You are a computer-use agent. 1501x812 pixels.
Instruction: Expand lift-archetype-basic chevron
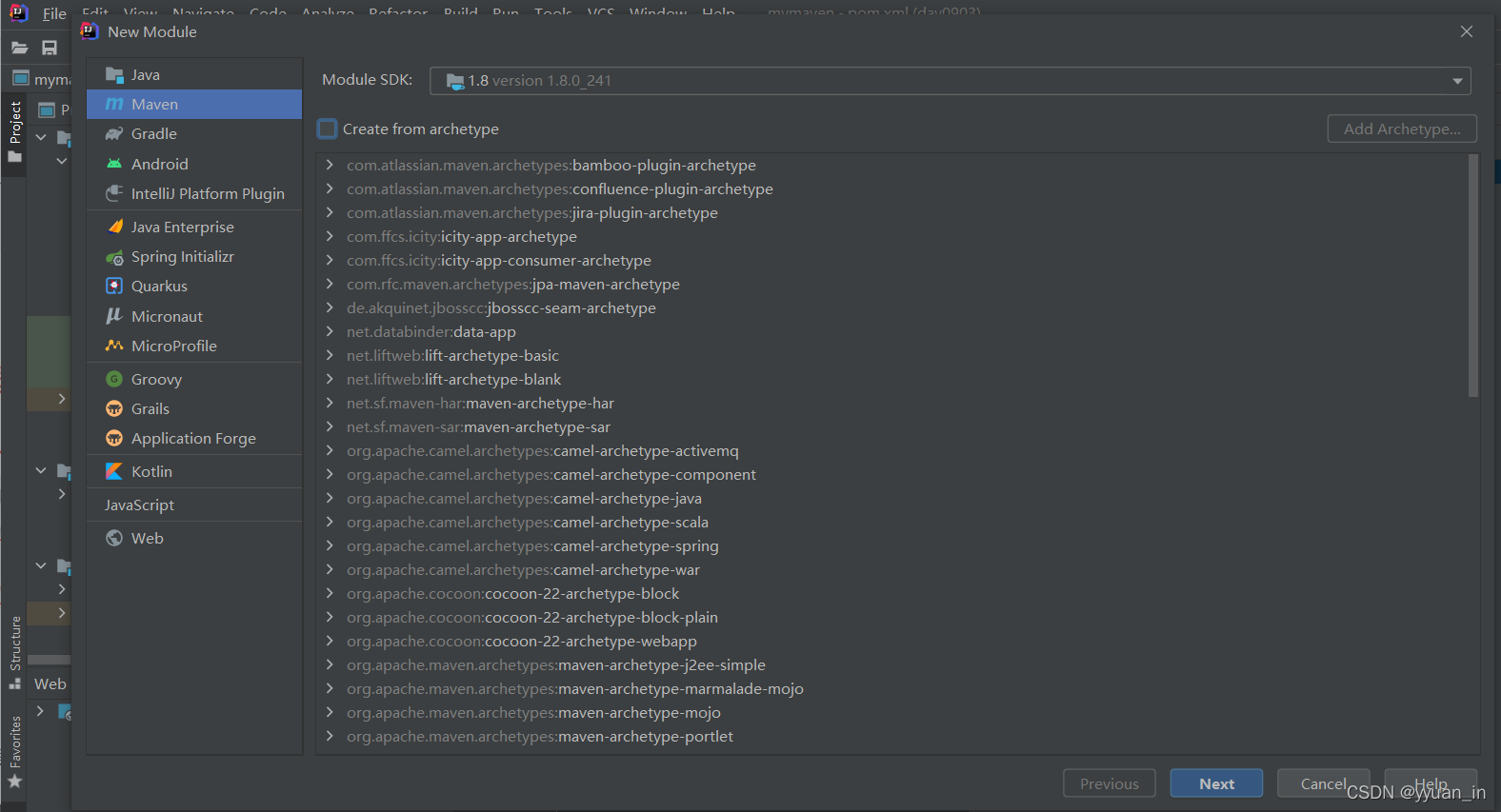click(x=330, y=355)
